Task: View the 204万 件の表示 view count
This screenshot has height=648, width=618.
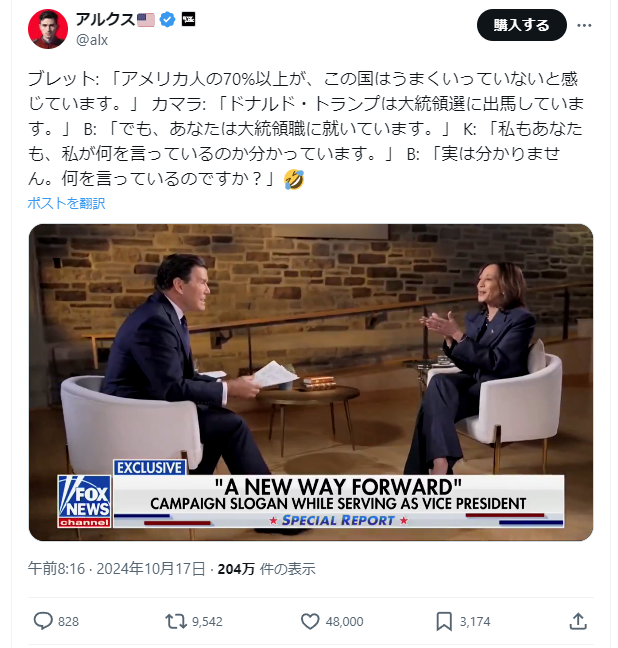Action: 267,569
